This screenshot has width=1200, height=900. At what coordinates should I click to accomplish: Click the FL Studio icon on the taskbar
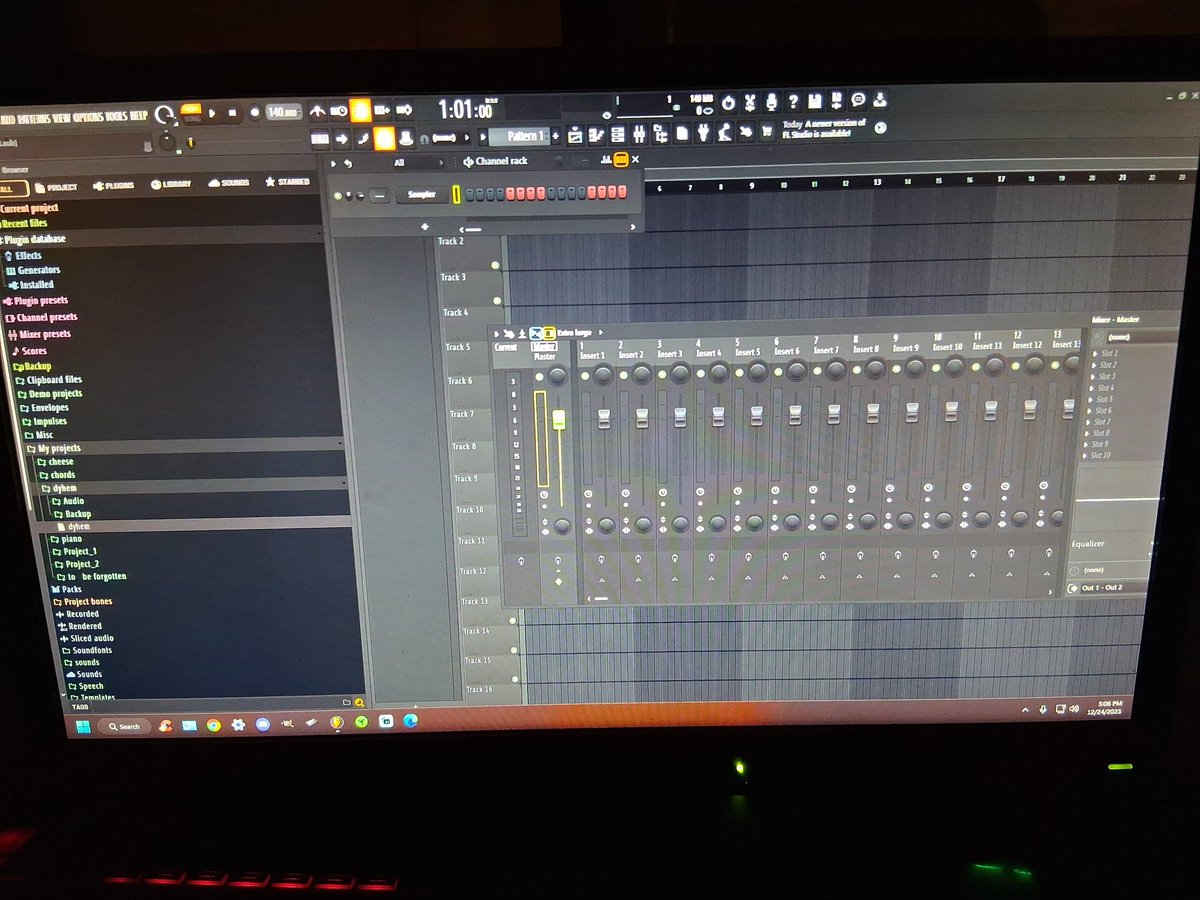pyautogui.click(x=337, y=722)
